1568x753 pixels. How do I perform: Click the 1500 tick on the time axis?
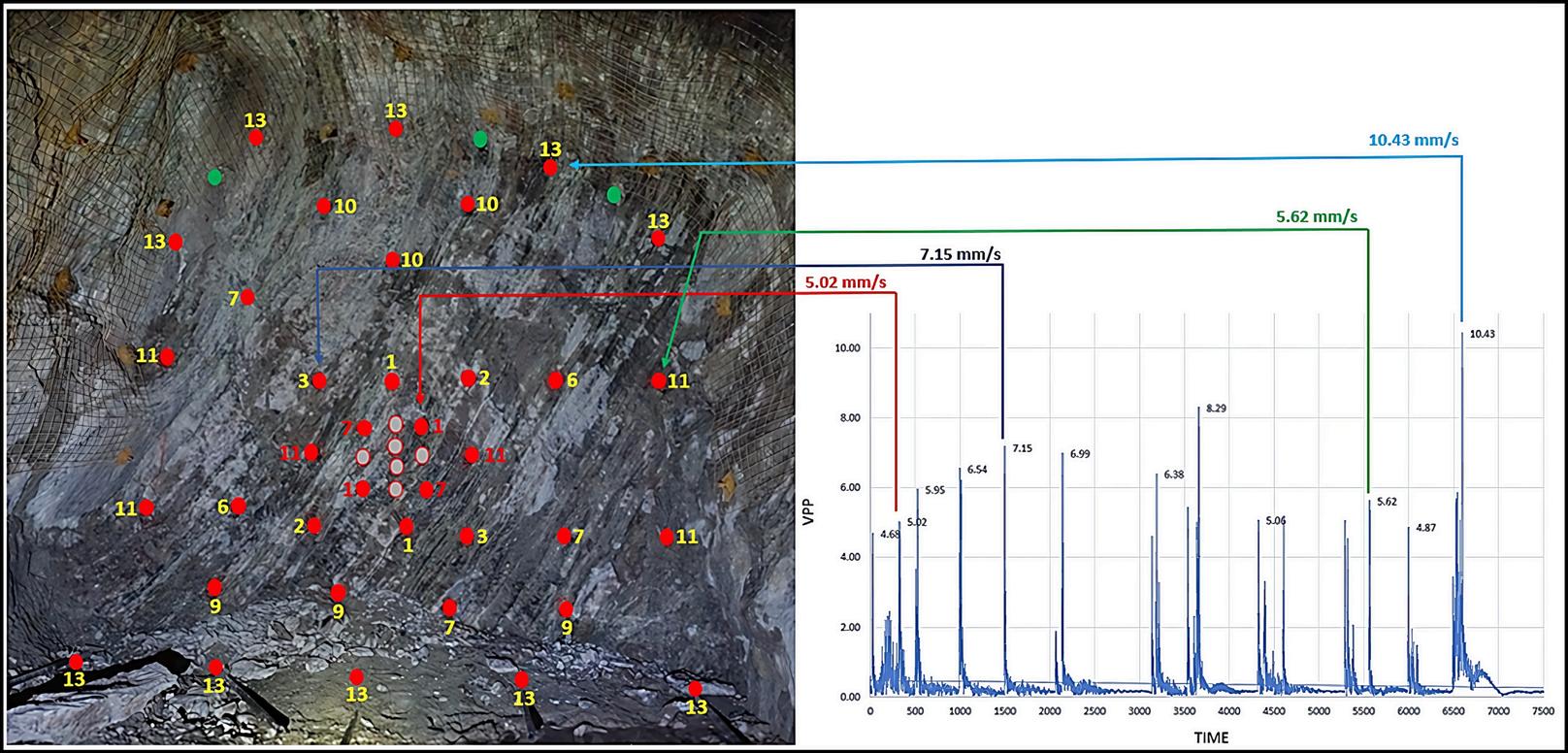(x=1004, y=712)
